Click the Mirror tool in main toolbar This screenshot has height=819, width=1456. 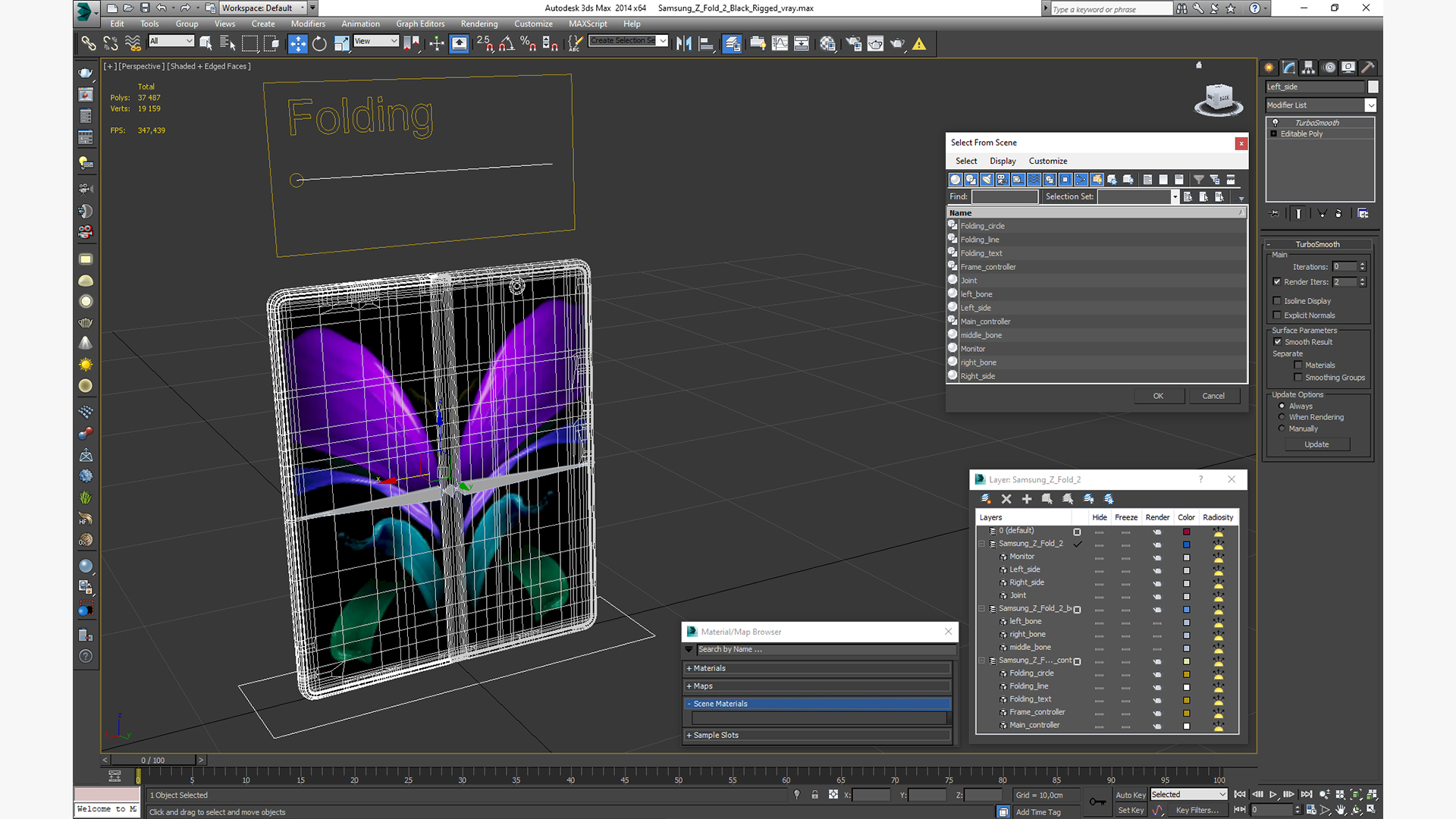click(x=683, y=44)
